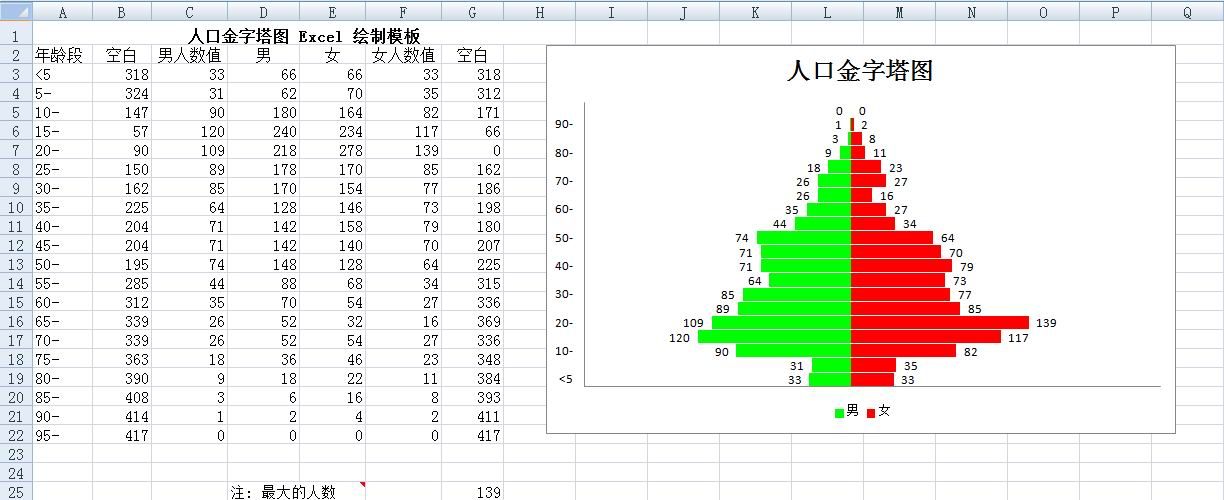Select column Q header

pos(1187,12)
